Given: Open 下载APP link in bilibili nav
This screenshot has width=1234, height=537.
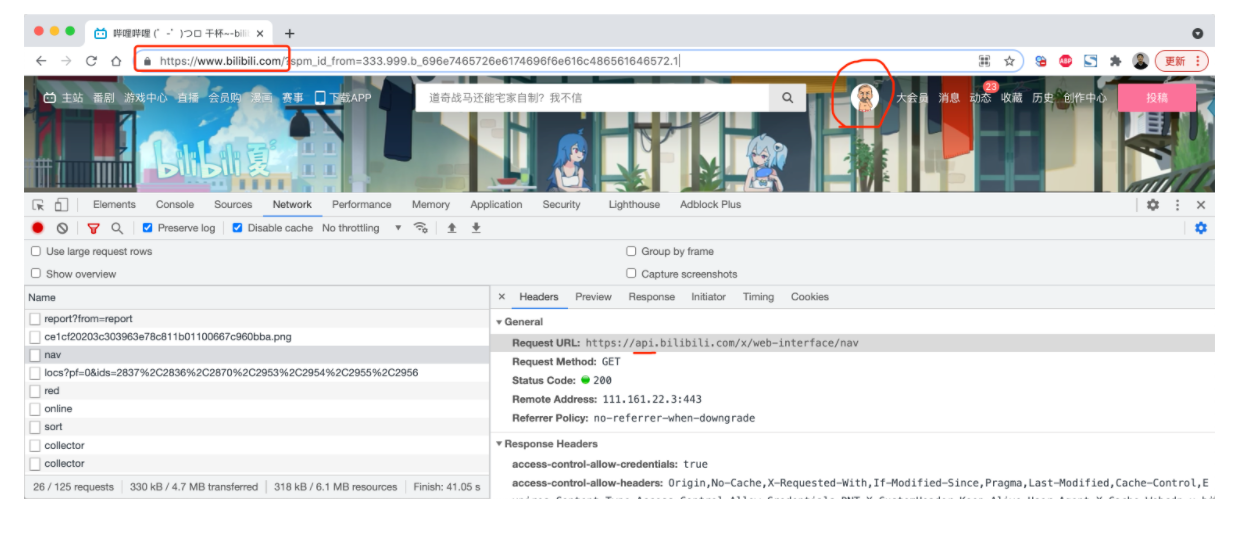Looking at the screenshot, I should 343,98.
